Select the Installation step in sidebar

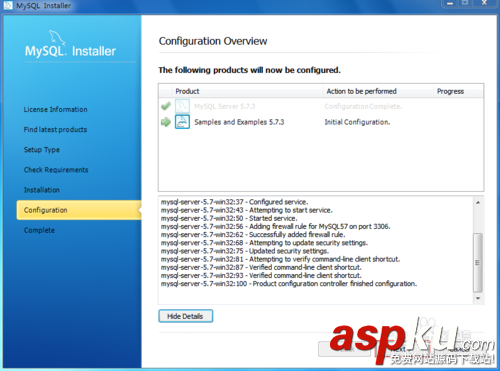tap(42, 190)
